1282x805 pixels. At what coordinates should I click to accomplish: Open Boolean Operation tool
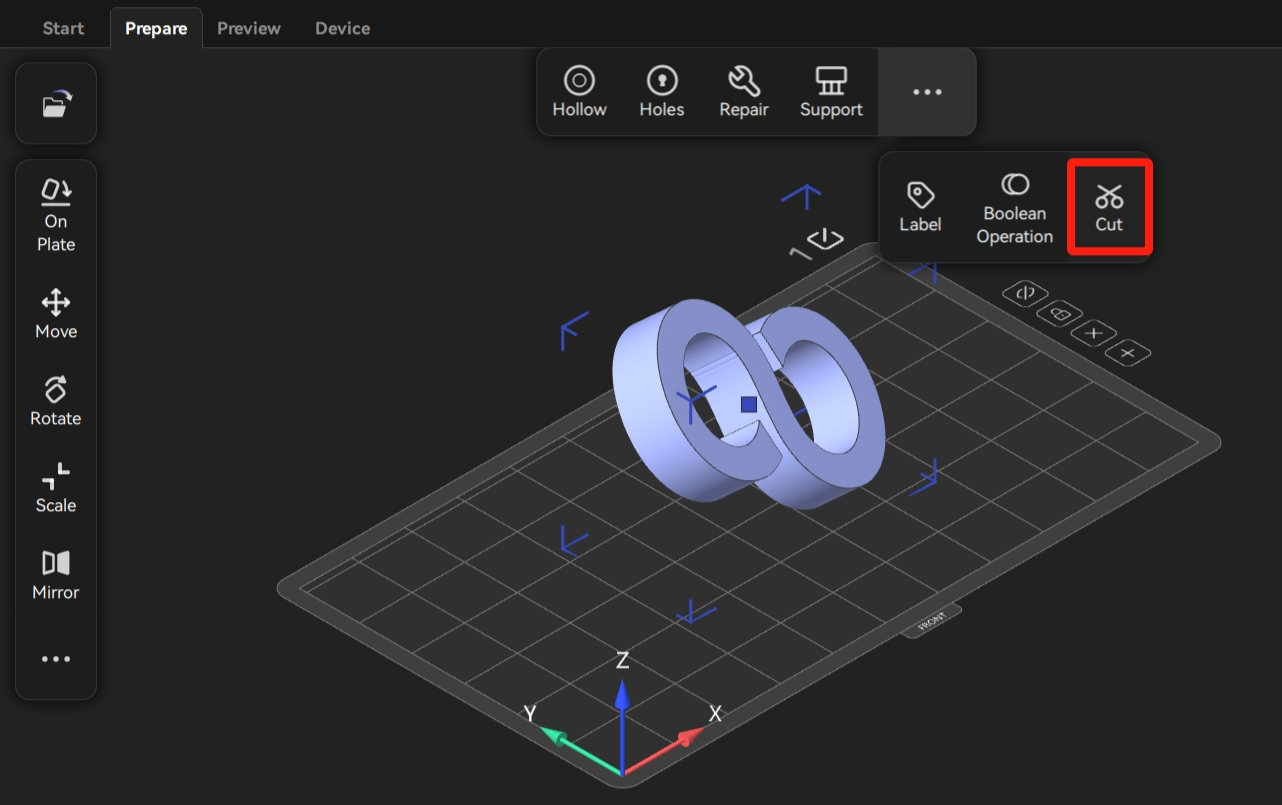(1014, 208)
